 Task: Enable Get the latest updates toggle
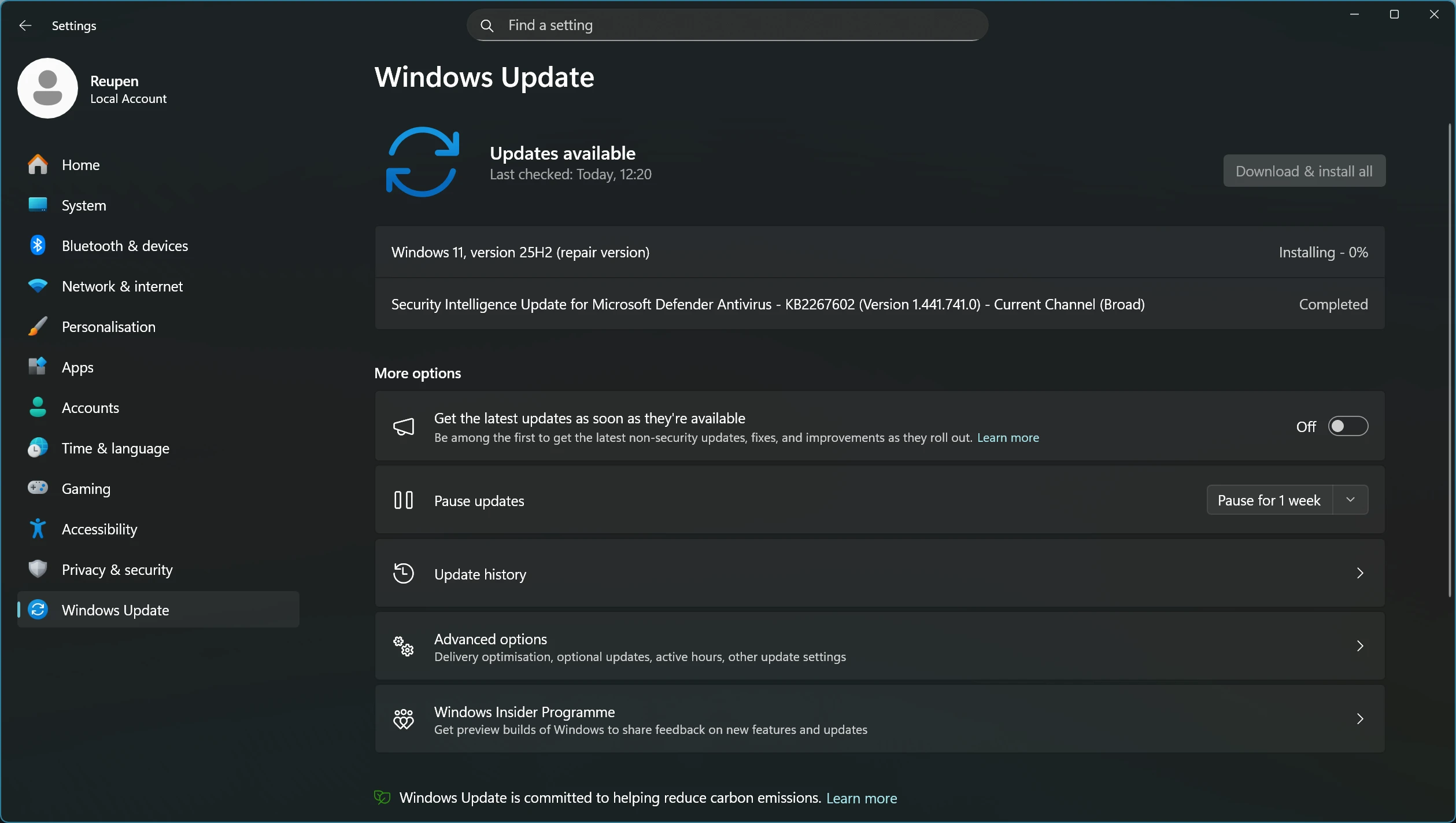click(x=1348, y=426)
